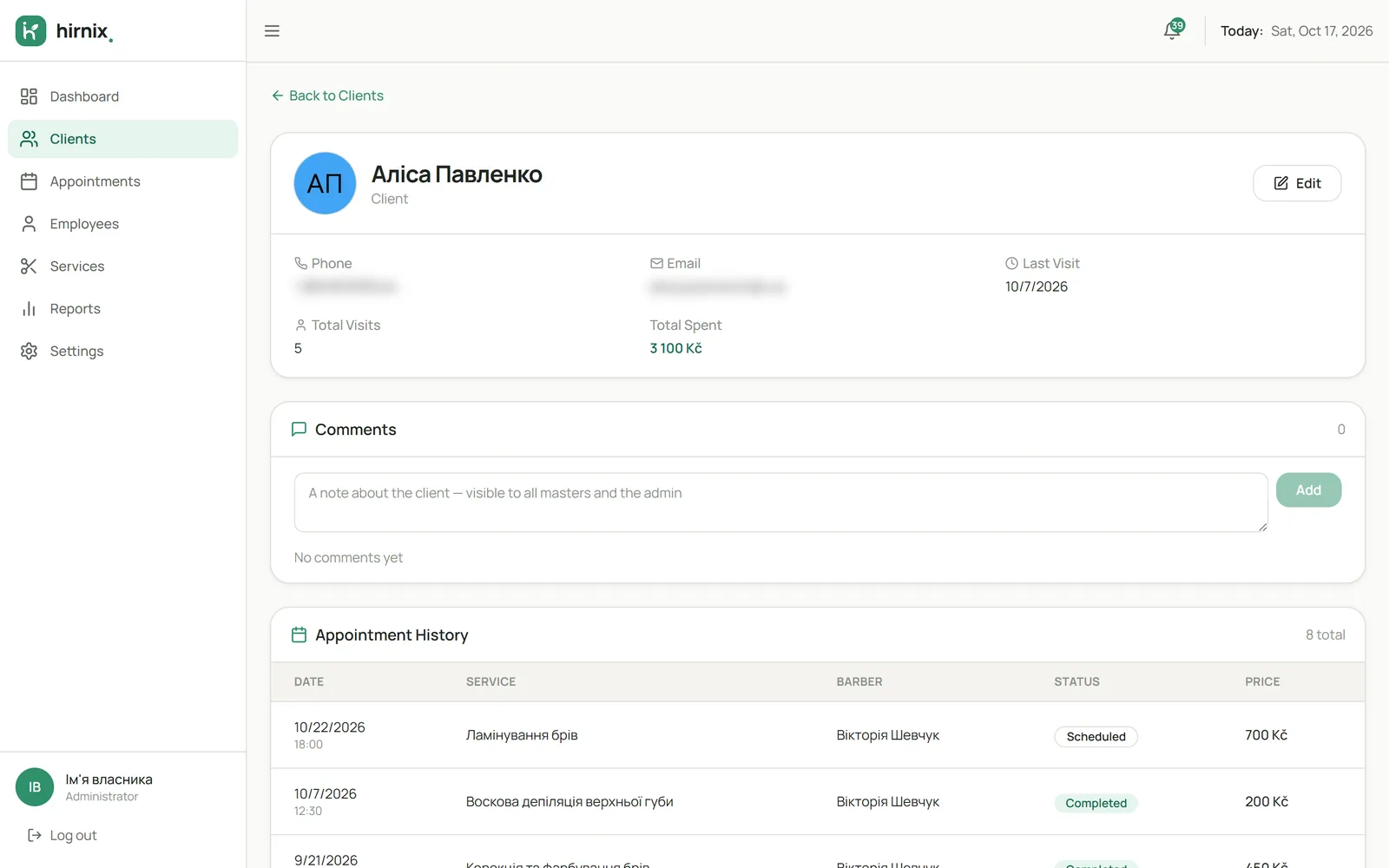Click the 200 Kč price cell
Screen dimensions: 1389x868
click(x=1267, y=802)
